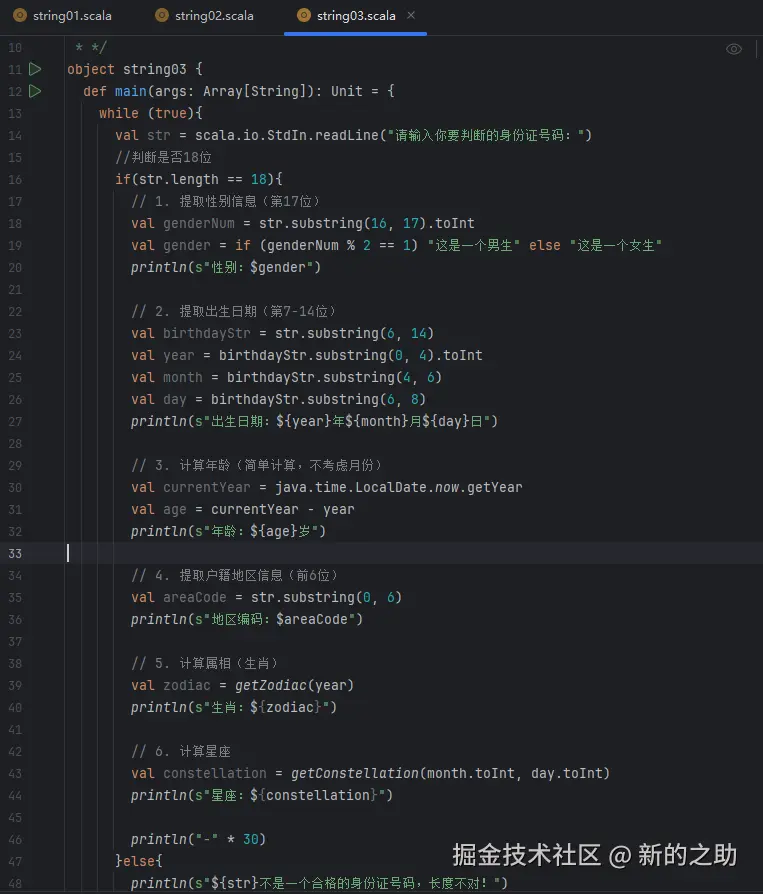Click 'getZodiac' call on line 39
The height and width of the screenshot is (894, 763).
(271, 685)
